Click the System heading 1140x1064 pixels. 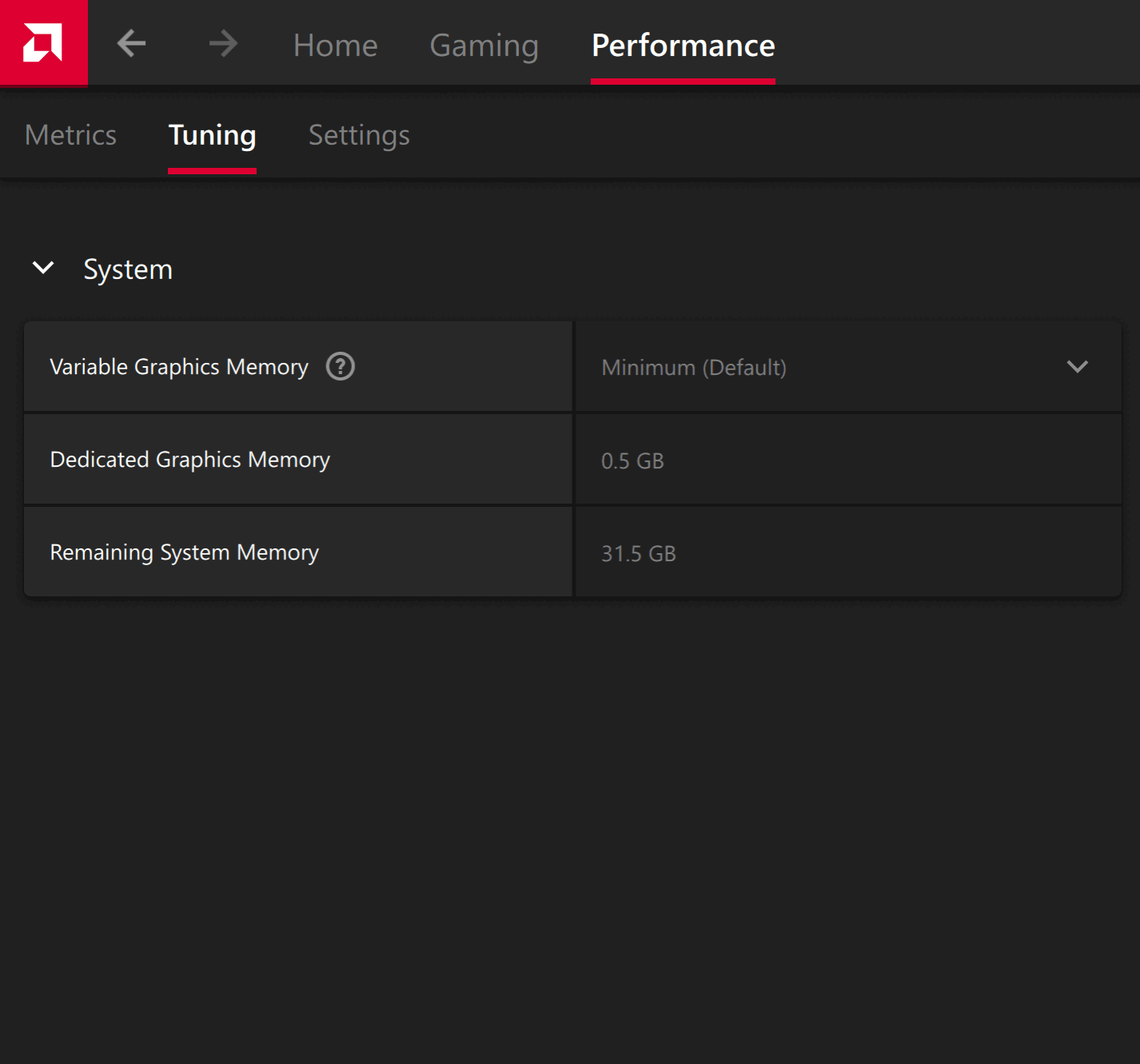click(x=128, y=269)
